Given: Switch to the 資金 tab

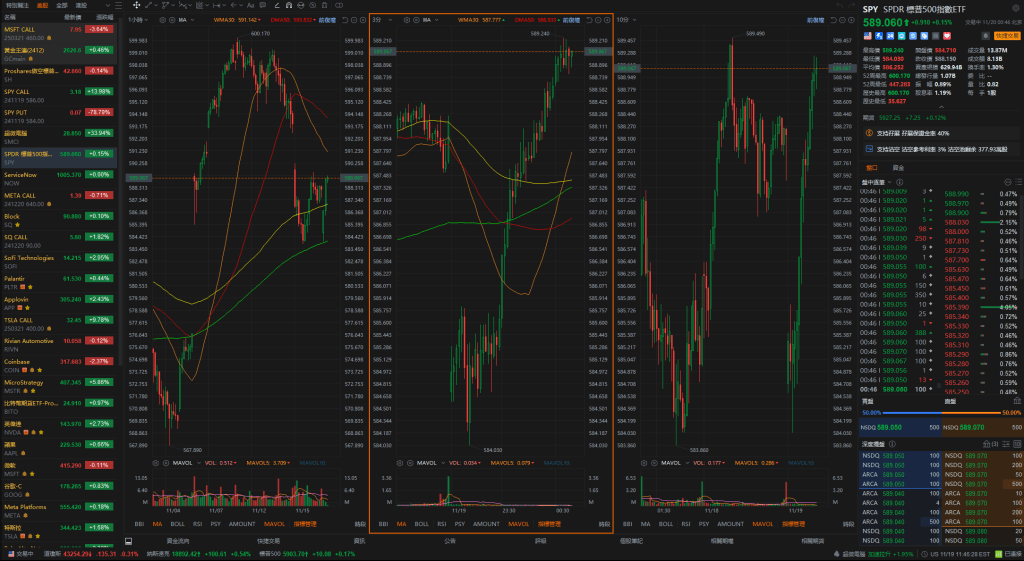Looking at the screenshot, I should click(898, 168).
